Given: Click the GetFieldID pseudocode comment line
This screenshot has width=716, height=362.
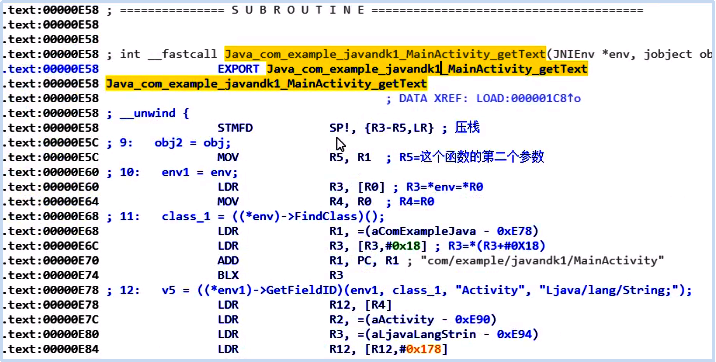Looking at the screenshot, I should pyautogui.click(x=400, y=290).
